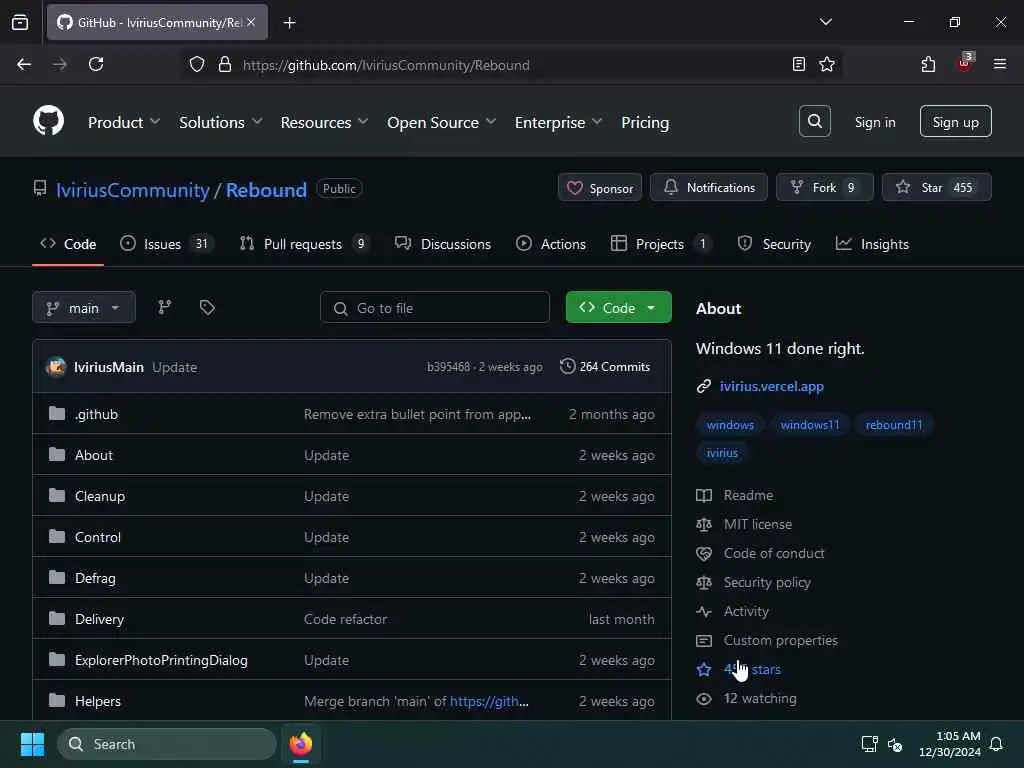This screenshot has width=1024, height=768.
Task: Click the GitHub Octocat logo
Action: [48, 121]
